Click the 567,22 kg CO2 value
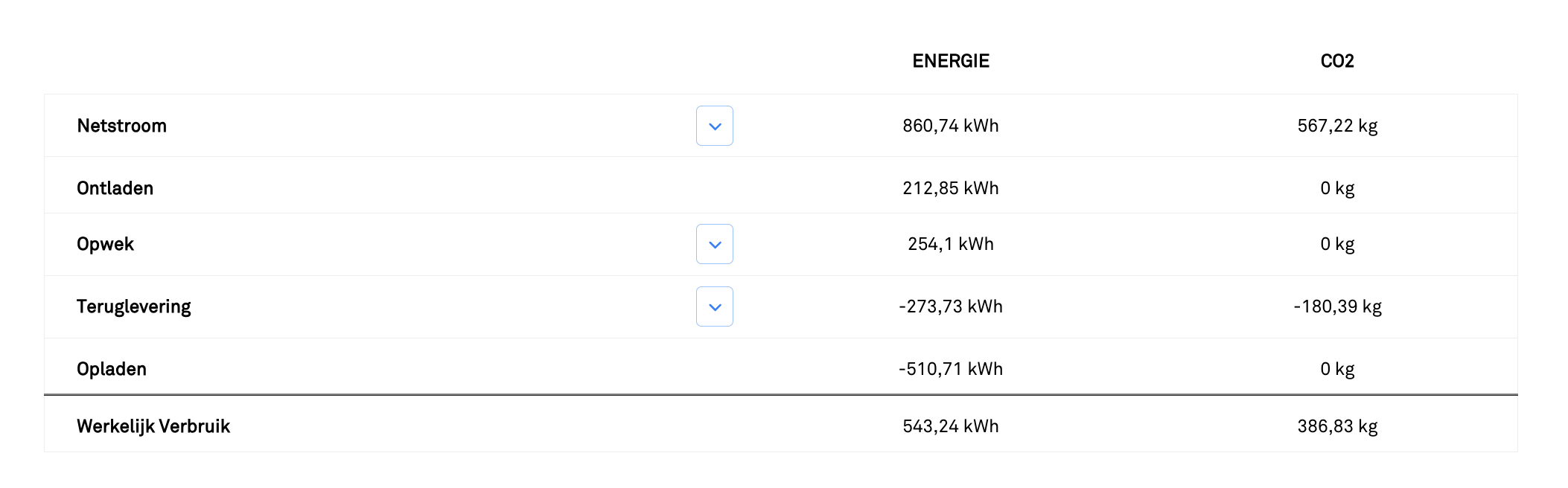Viewport: 1568px width, 488px height. coord(1337,126)
